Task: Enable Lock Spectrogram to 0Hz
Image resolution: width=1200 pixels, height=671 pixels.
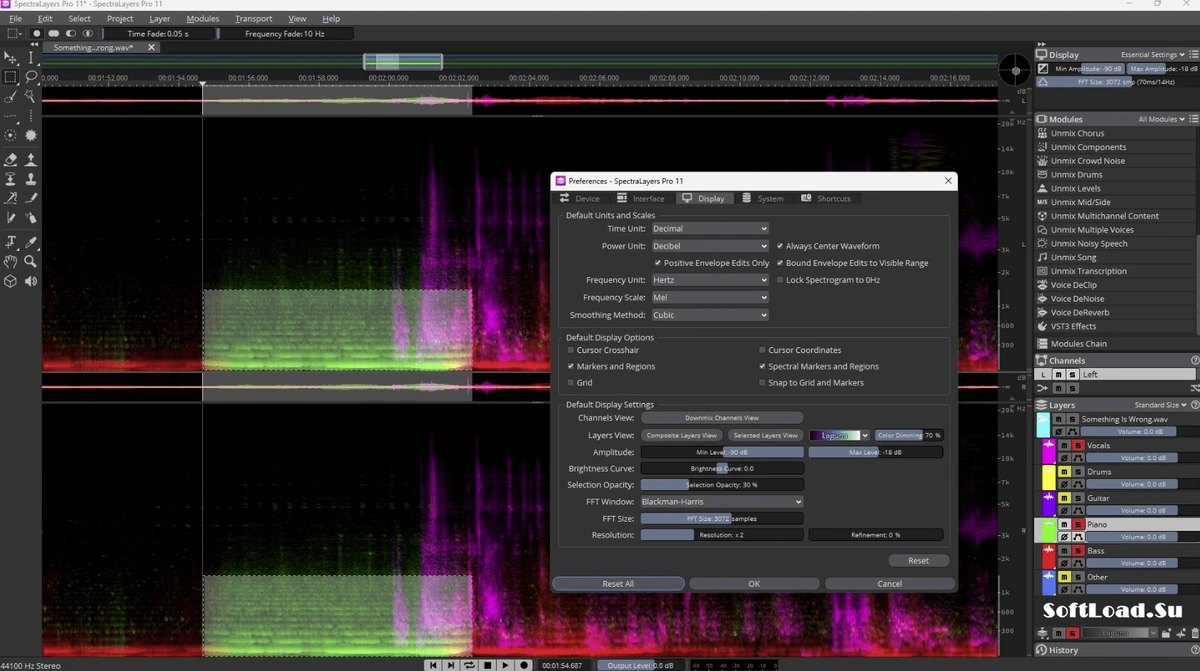Action: (780, 280)
